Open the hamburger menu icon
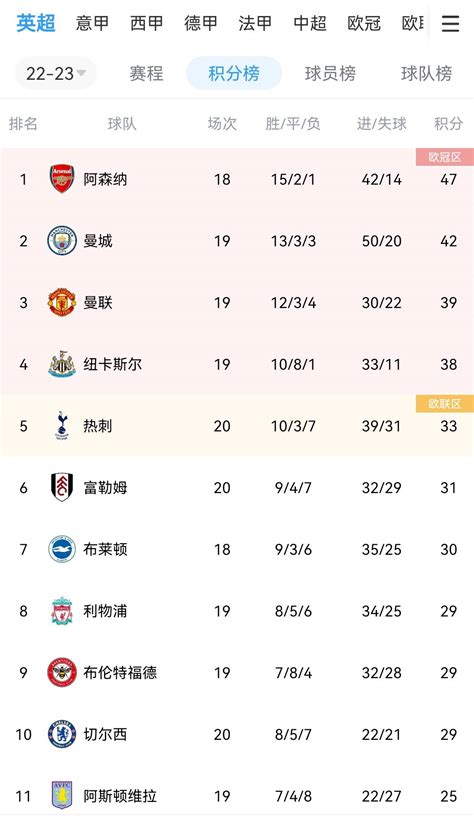Screen dimensions: 474x818 point(450,23)
